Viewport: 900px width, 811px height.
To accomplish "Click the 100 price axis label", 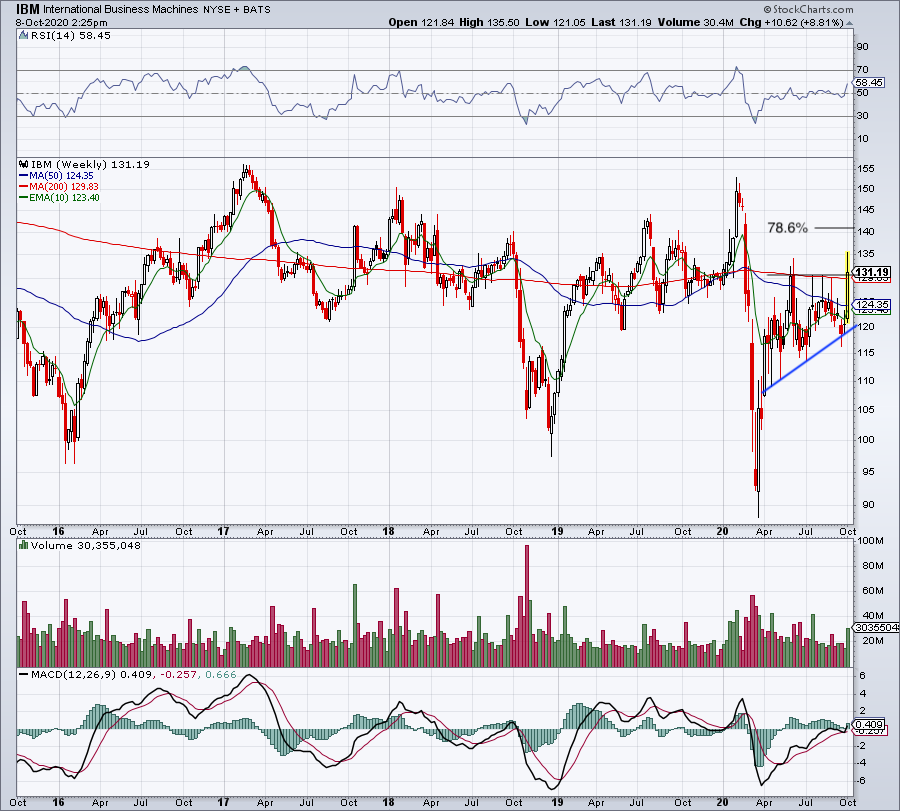I will pyautogui.click(x=866, y=440).
